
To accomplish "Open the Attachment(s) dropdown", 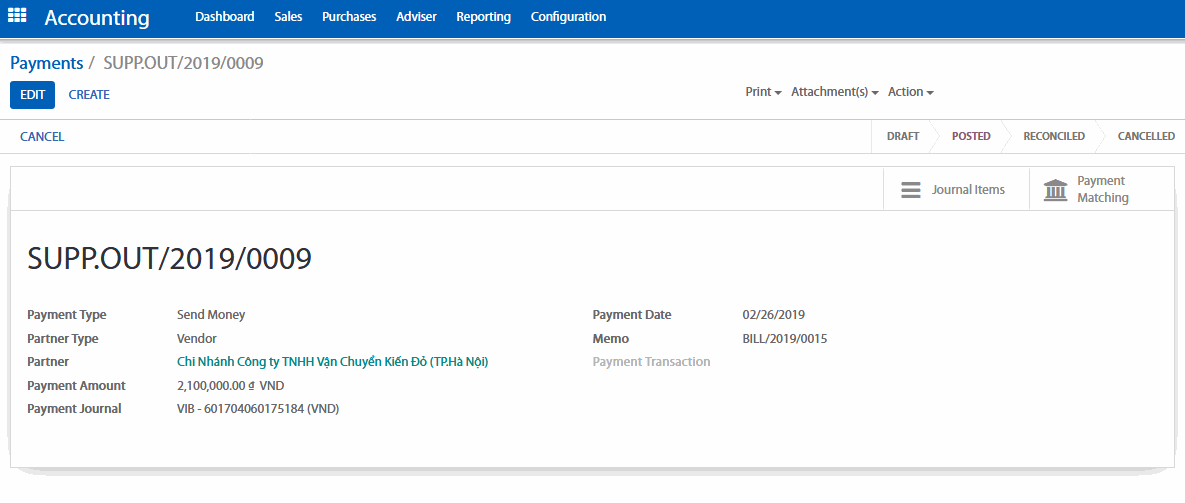I will pyautogui.click(x=834, y=92).
